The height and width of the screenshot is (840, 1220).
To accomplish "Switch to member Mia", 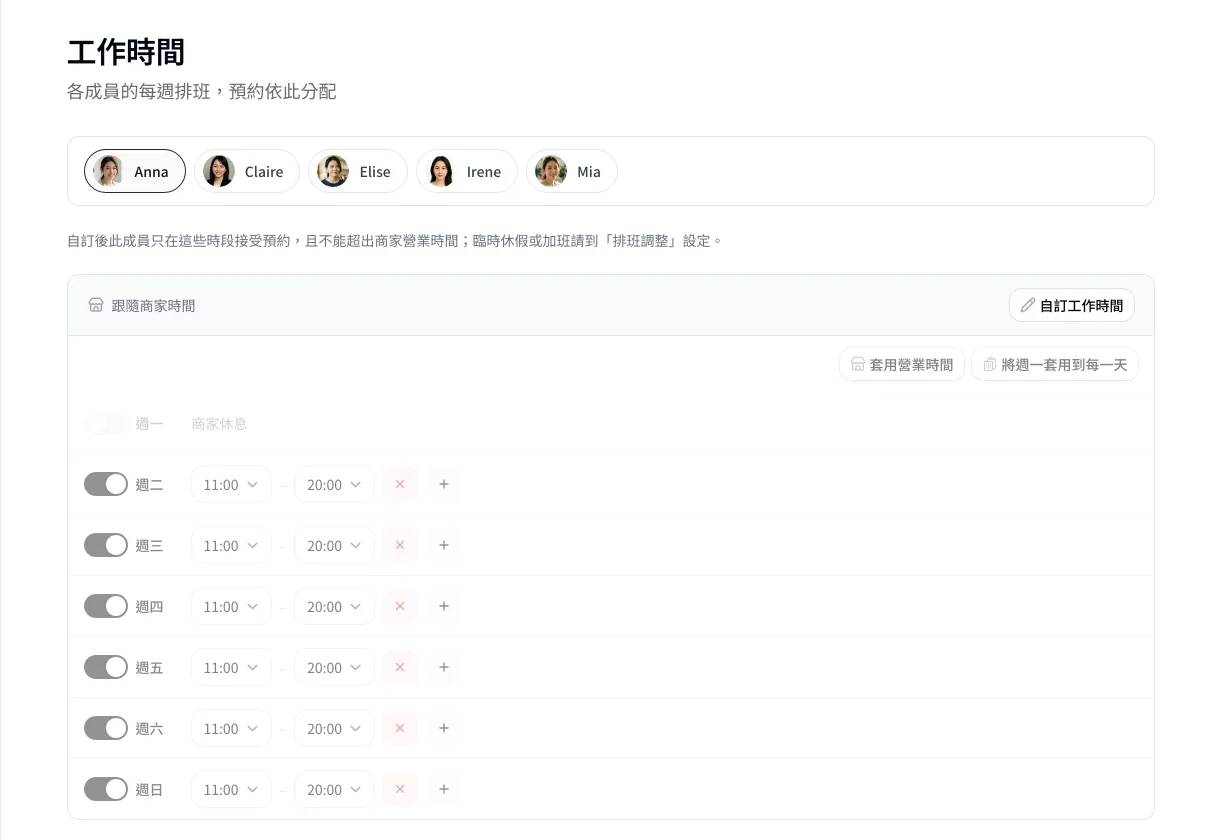I will (x=572, y=171).
